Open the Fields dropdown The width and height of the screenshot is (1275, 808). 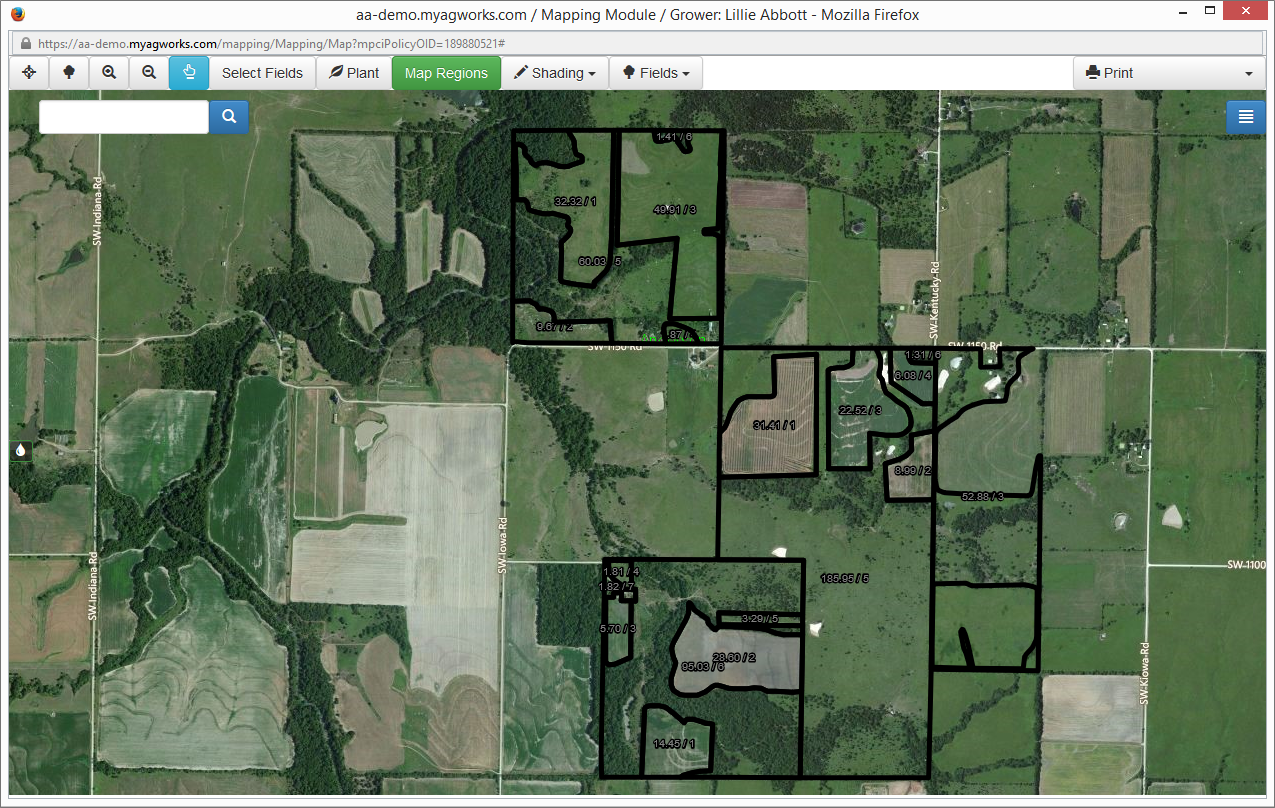tap(656, 73)
